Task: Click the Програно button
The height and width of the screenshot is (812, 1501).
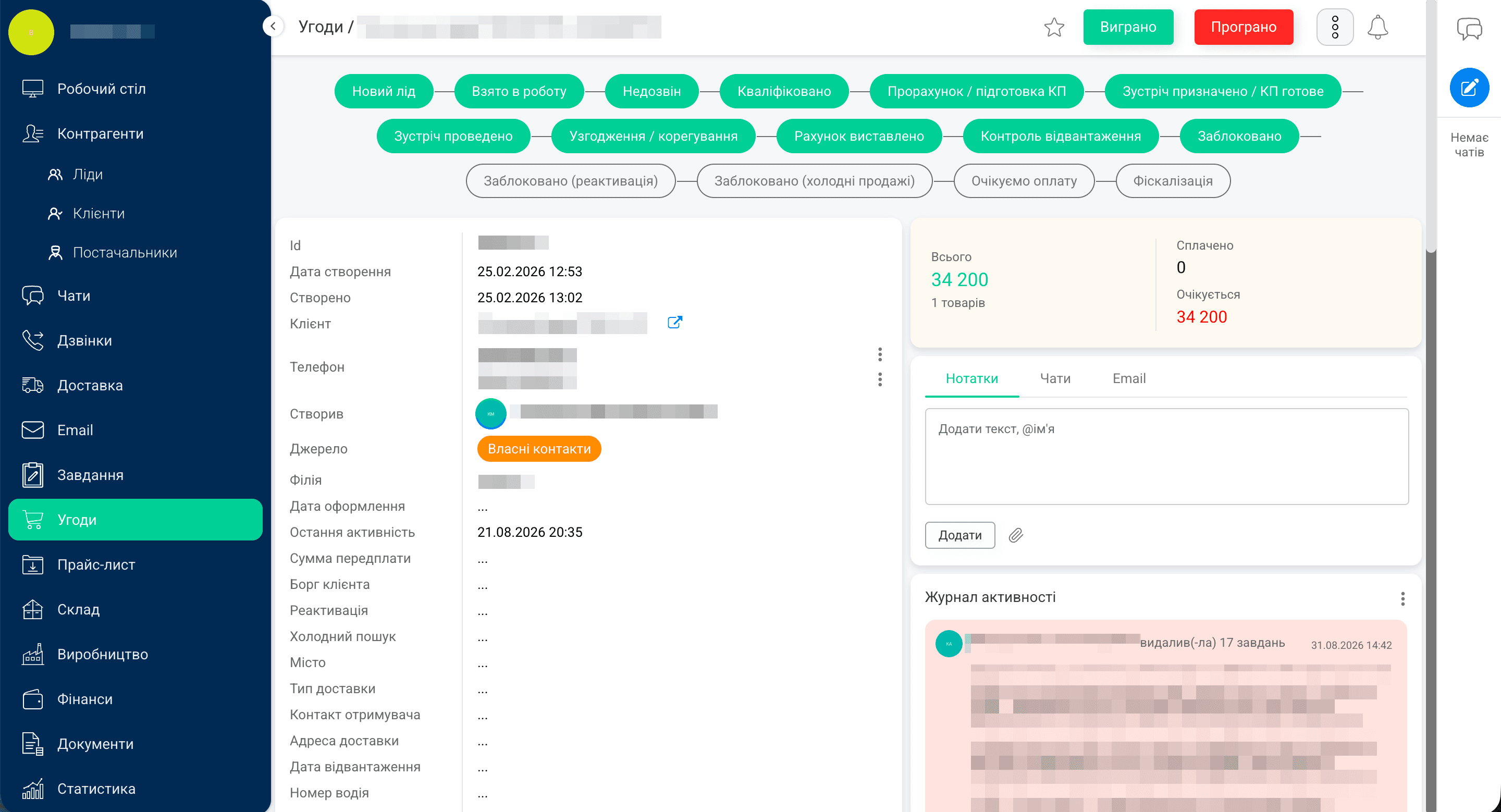Action: (1244, 28)
